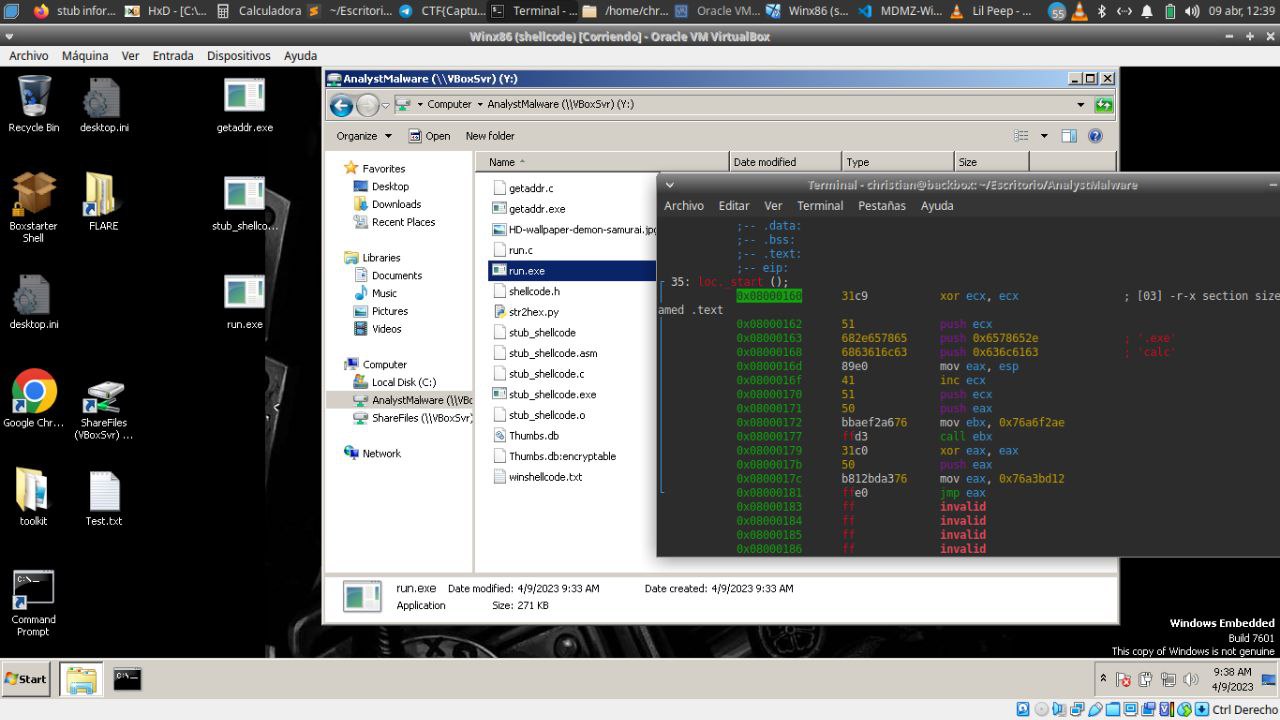1280x720 pixels.
Task: Open terminal Editar menu
Action: (734, 206)
